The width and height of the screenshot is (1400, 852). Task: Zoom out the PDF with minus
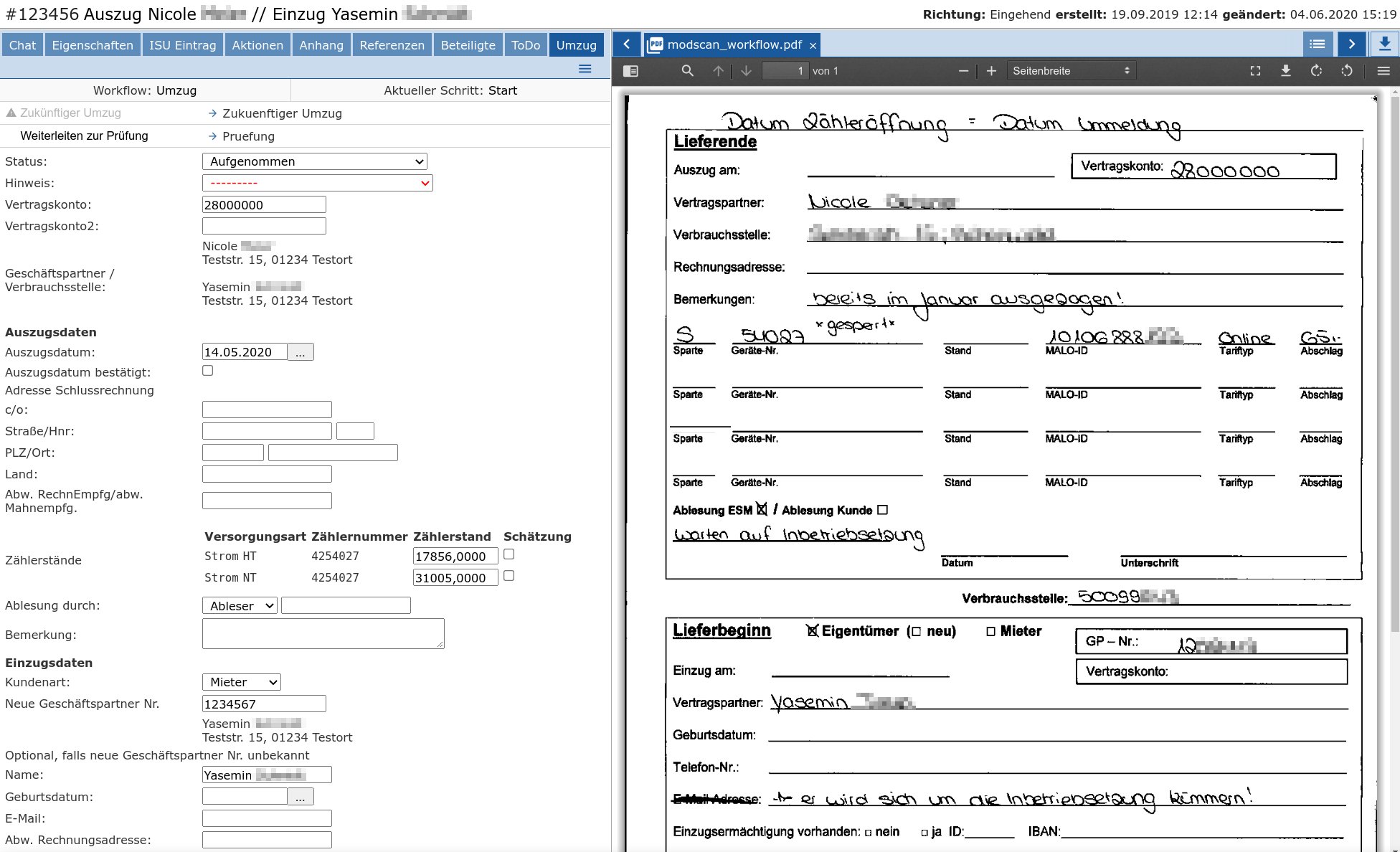(x=963, y=71)
